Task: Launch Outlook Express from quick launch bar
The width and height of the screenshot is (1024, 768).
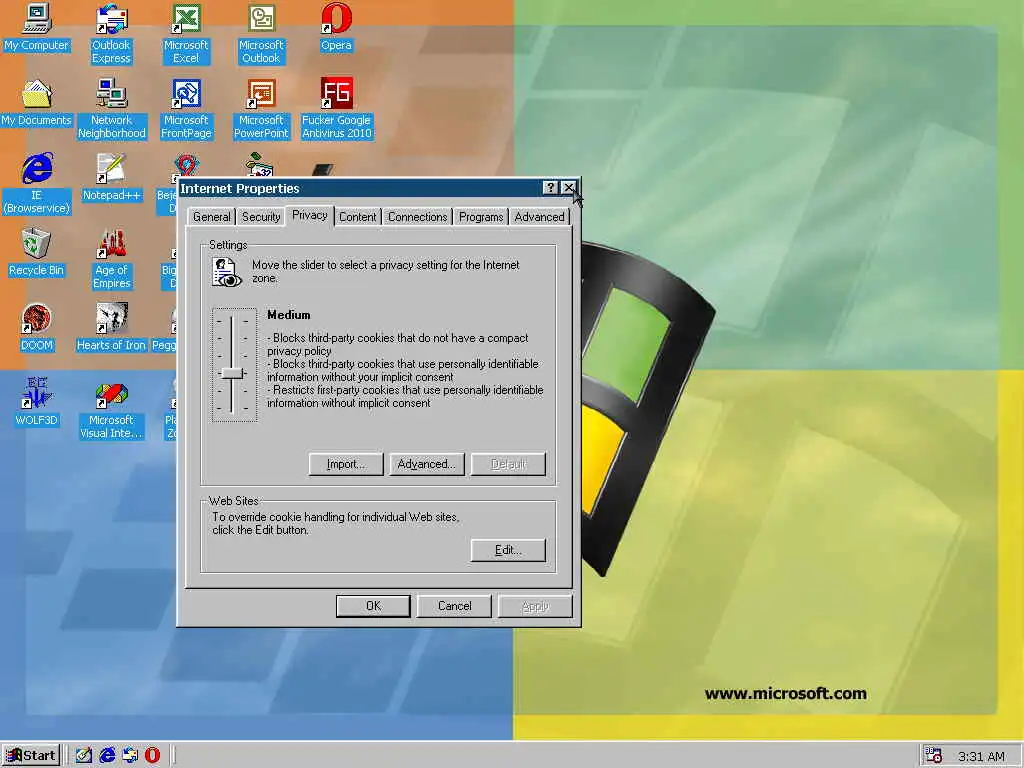Action: pyautogui.click(x=129, y=755)
